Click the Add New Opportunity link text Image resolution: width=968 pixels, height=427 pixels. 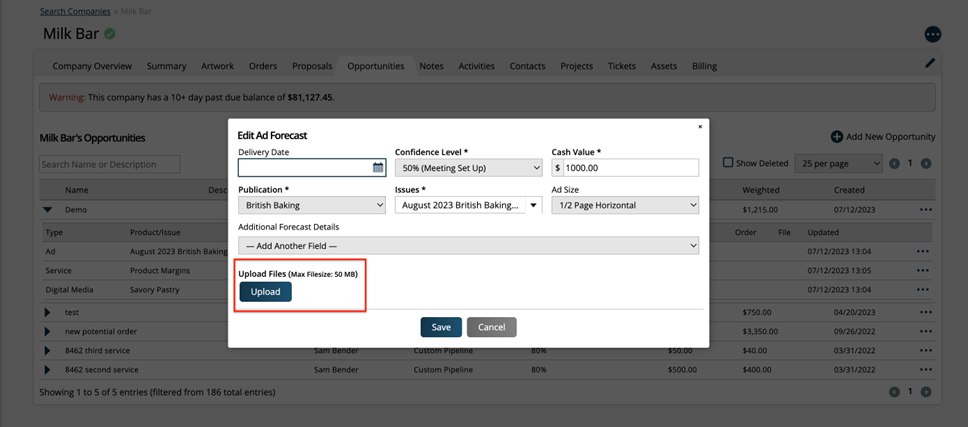[x=891, y=137]
